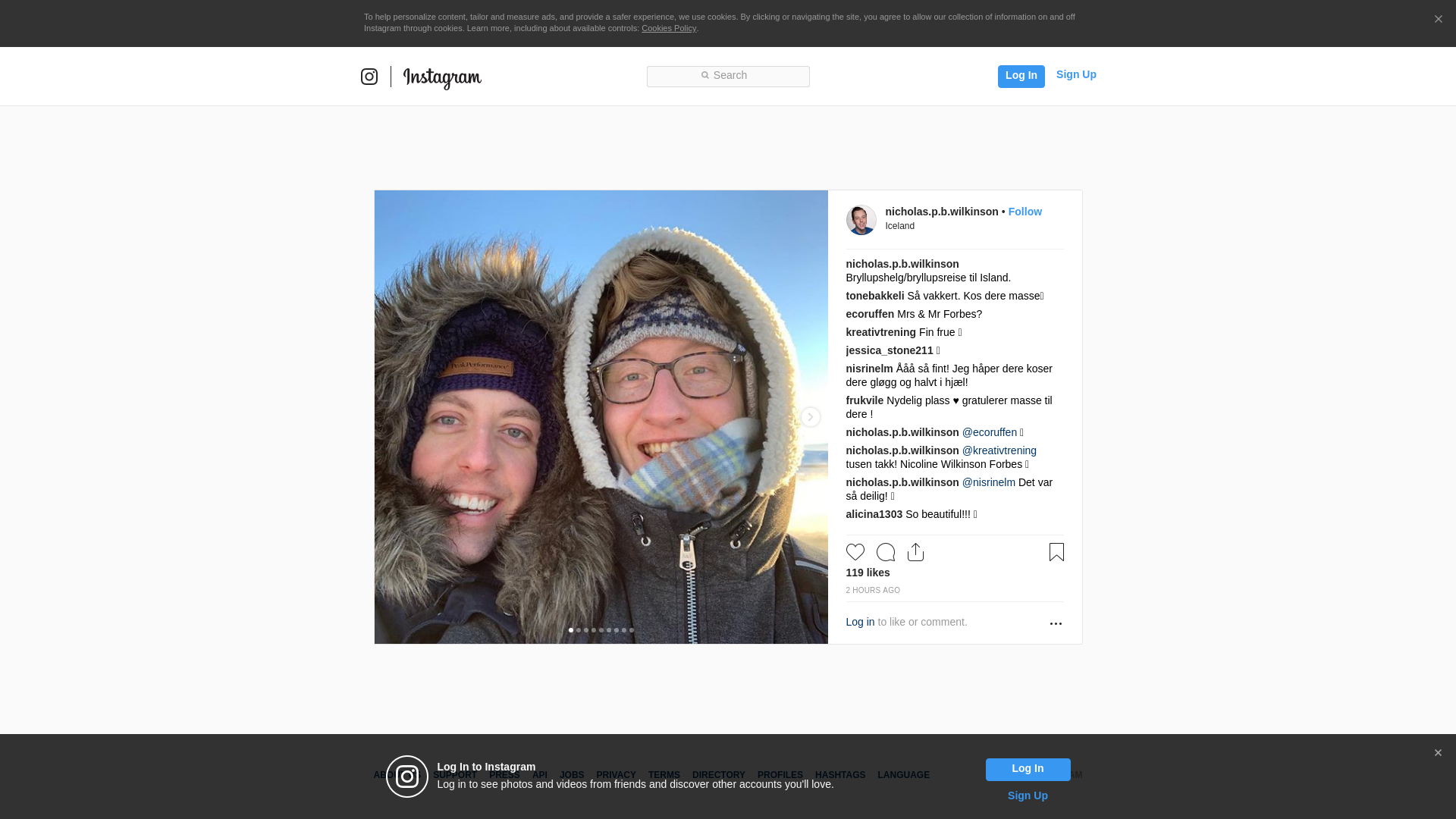Follow nicholas.p.b.wilkinson
The image size is (1456, 819).
coord(1025,212)
